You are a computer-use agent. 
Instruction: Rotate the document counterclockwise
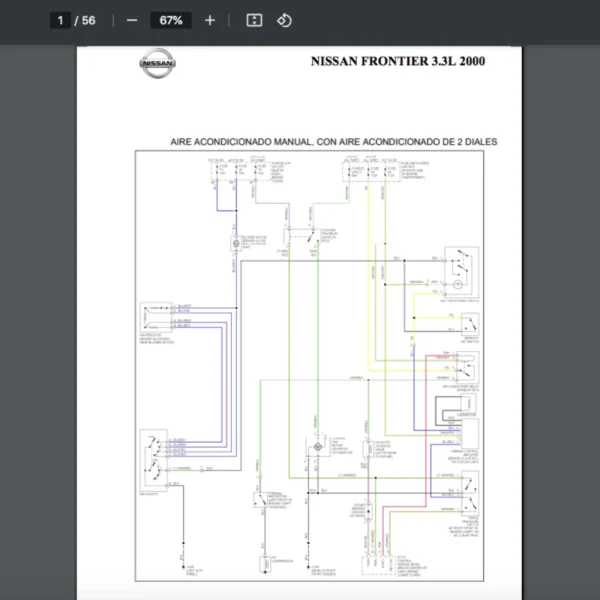284,20
